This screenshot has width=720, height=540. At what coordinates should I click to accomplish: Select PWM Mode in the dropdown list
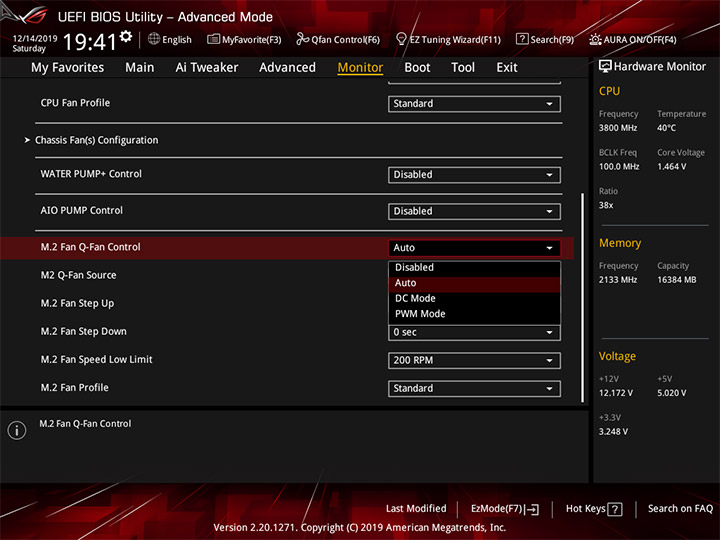click(474, 314)
